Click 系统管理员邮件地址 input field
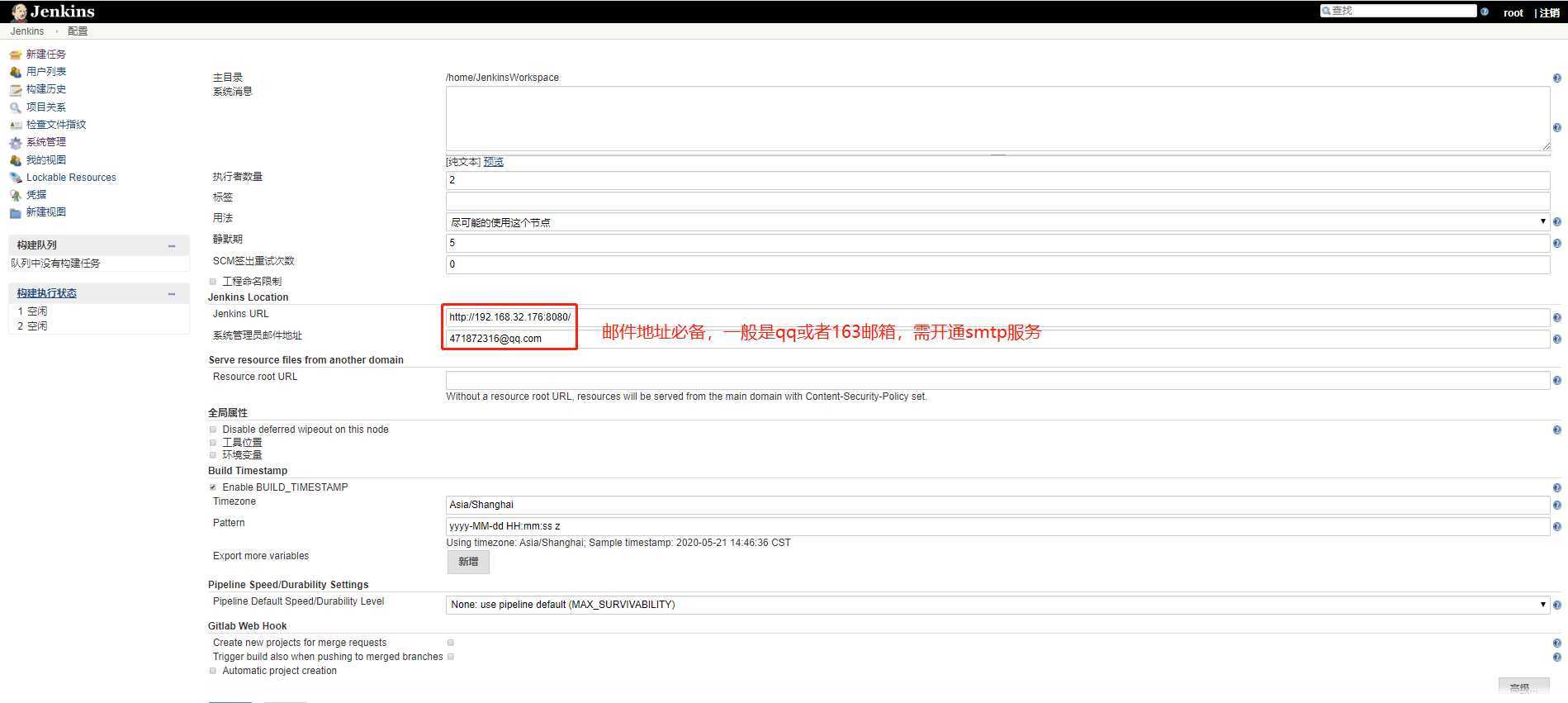Screen dimensions: 1568x703 tap(997, 339)
